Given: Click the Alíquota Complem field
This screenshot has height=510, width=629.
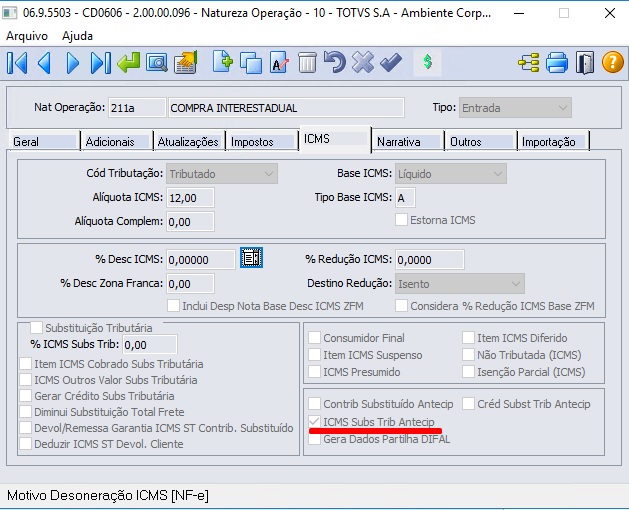Looking at the screenshot, I should (x=190, y=221).
